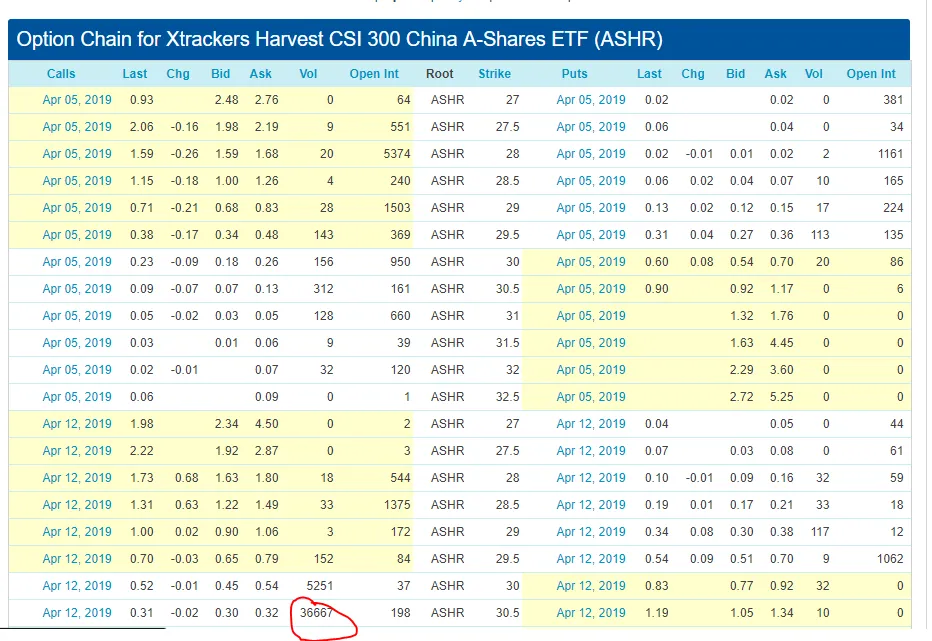Viewport: 932px width, 641px height.
Task: Select the 36667 call volume cell
Action: pyautogui.click(x=316, y=613)
